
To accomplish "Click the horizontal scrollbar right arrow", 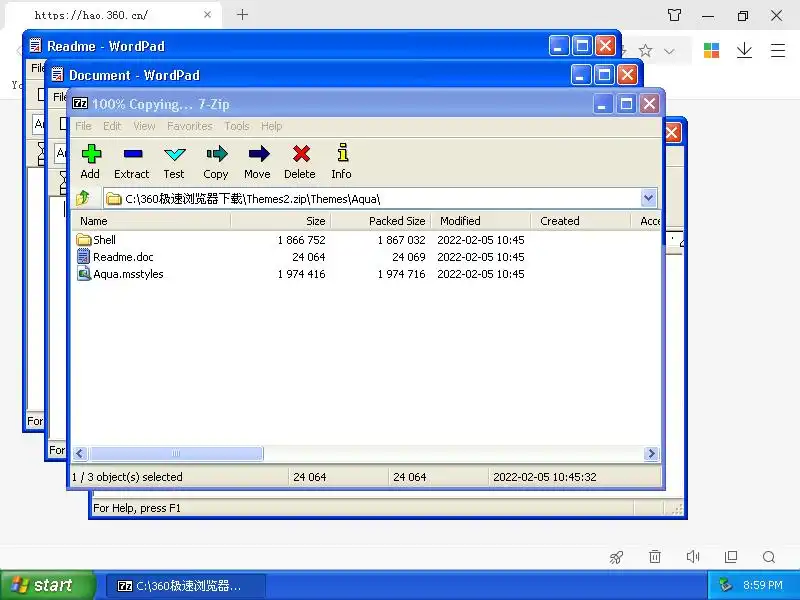I will pos(651,454).
